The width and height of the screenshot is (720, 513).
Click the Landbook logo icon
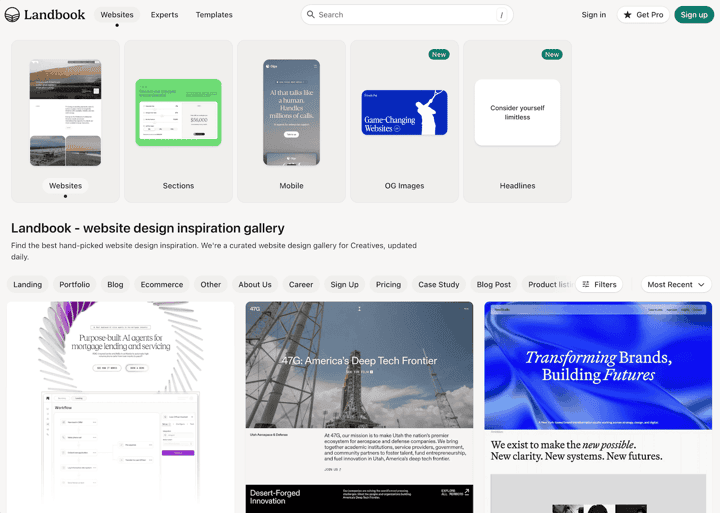pos(12,15)
